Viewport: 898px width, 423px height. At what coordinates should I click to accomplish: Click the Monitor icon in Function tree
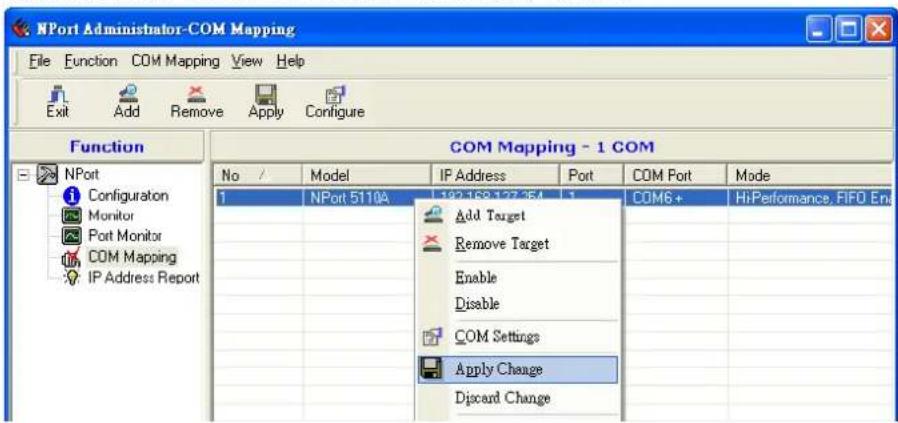coord(74,216)
